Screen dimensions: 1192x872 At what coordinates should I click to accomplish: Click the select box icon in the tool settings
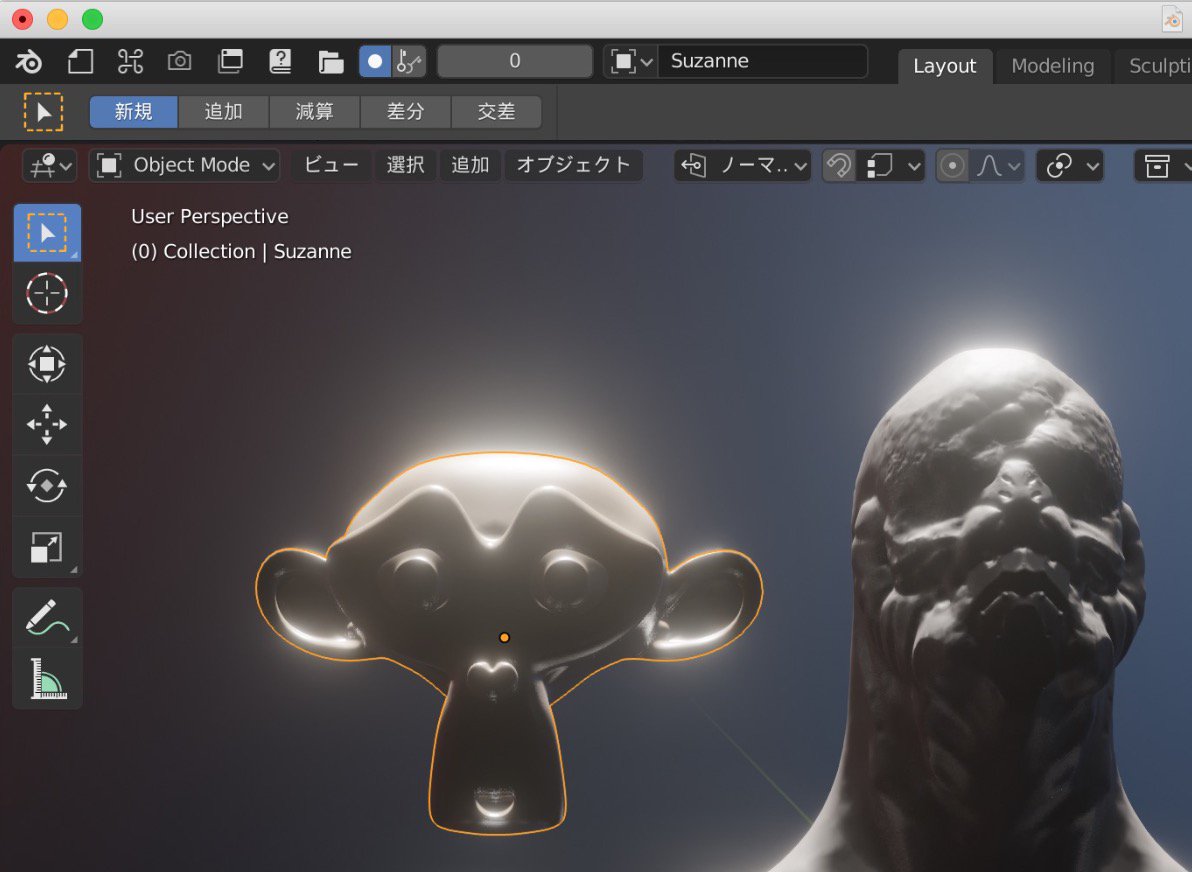[43, 112]
